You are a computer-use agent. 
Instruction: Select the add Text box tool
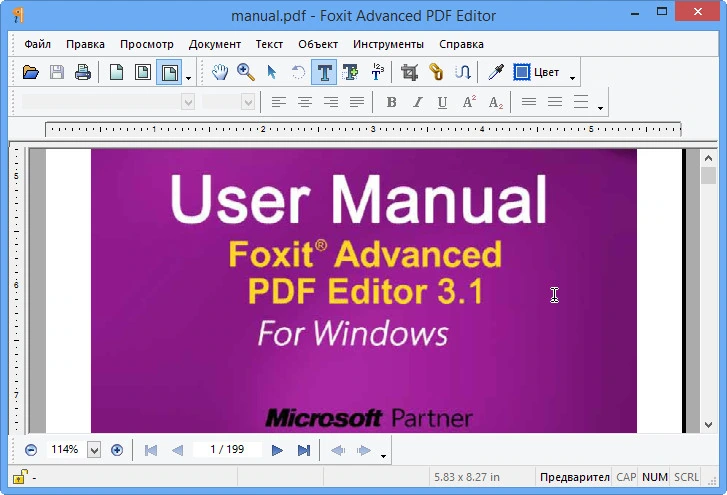(x=351, y=72)
